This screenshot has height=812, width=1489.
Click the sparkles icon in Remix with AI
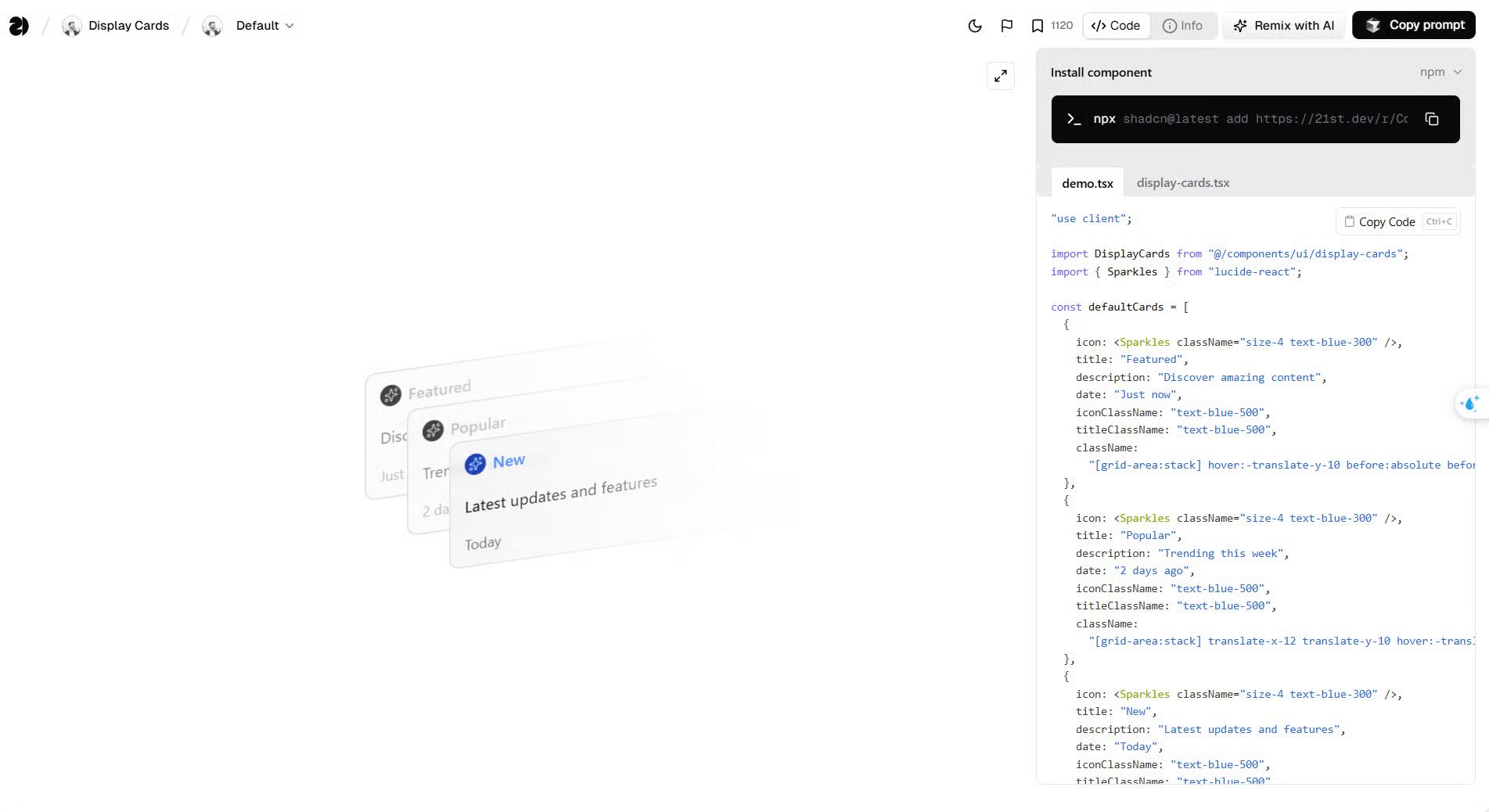(1240, 25)
